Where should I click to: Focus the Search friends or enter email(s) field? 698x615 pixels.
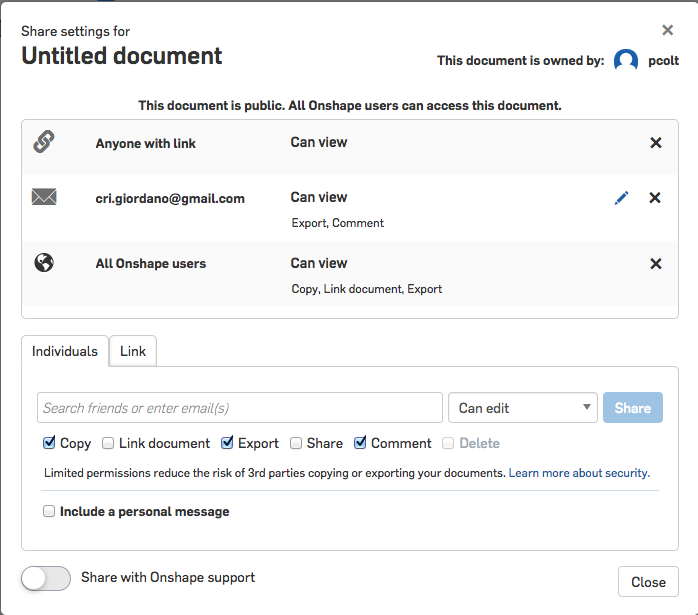[x=240, y=408]
